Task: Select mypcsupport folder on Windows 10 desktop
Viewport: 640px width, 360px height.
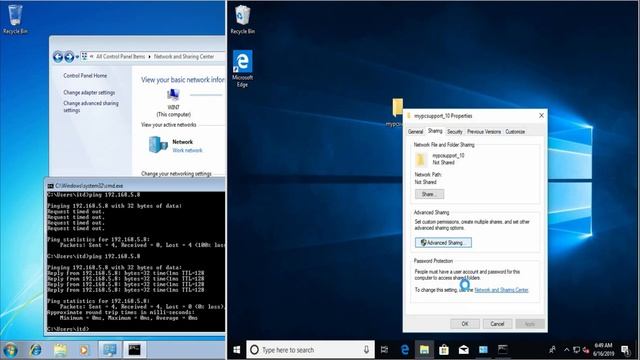Action: click(x=395, y=113)
